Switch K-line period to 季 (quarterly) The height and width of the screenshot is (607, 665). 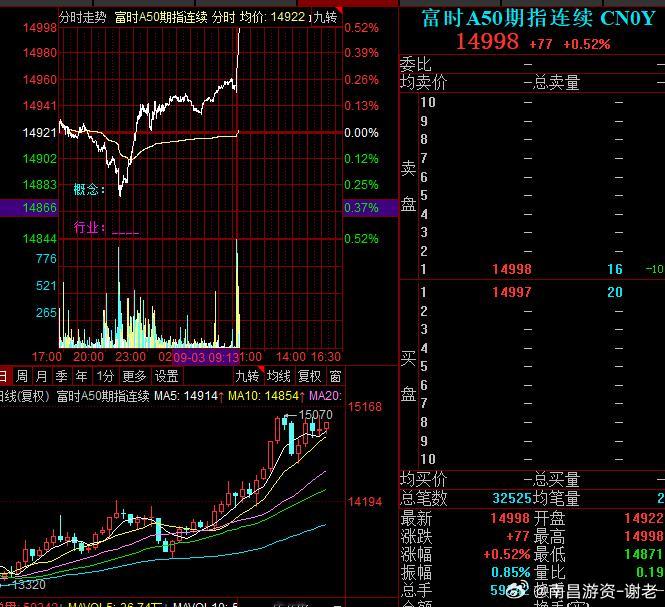[x=61, y=376]
